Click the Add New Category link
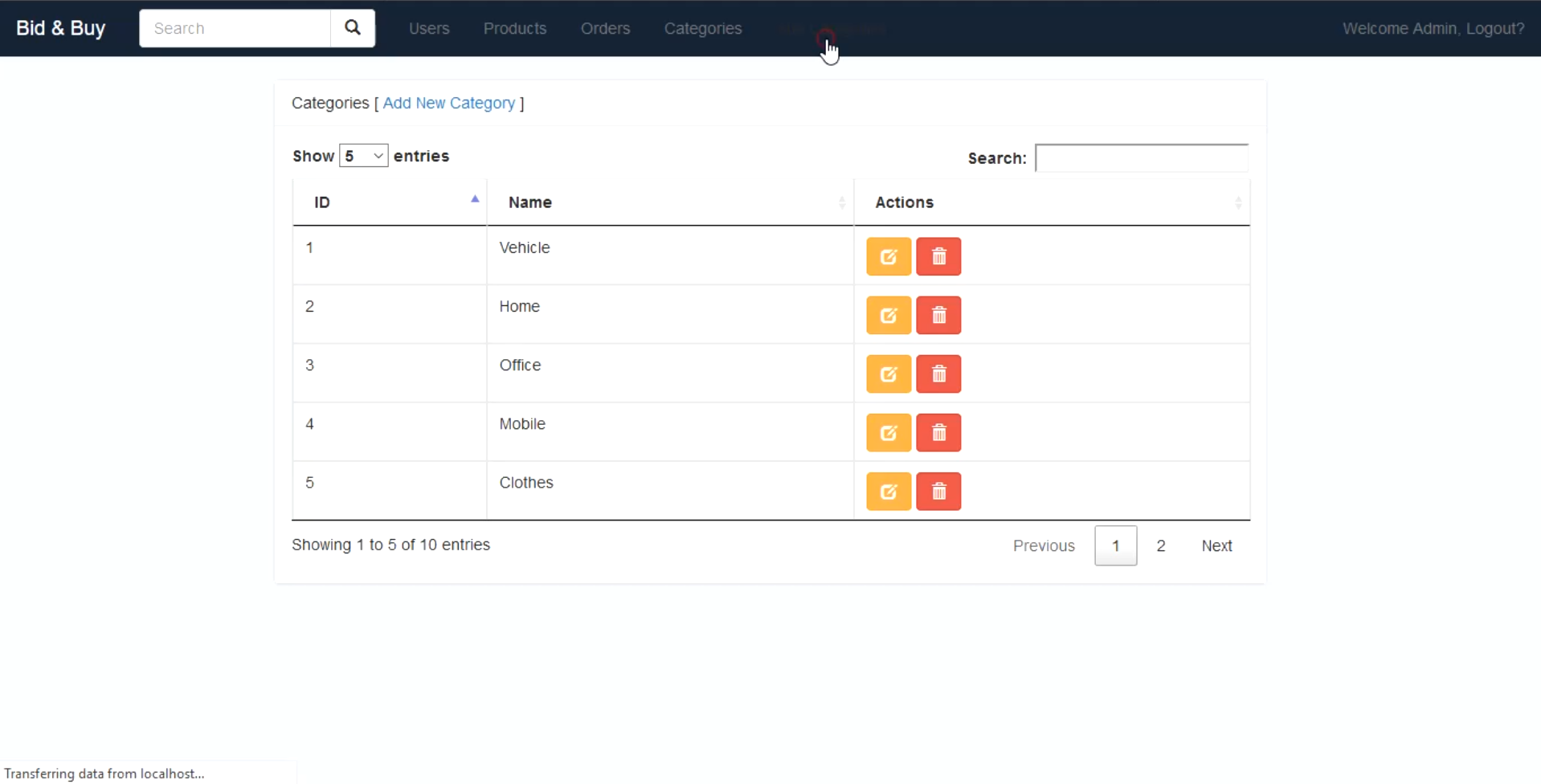The width and height of the screenshot is (1541, 784). tap(448, 104)
